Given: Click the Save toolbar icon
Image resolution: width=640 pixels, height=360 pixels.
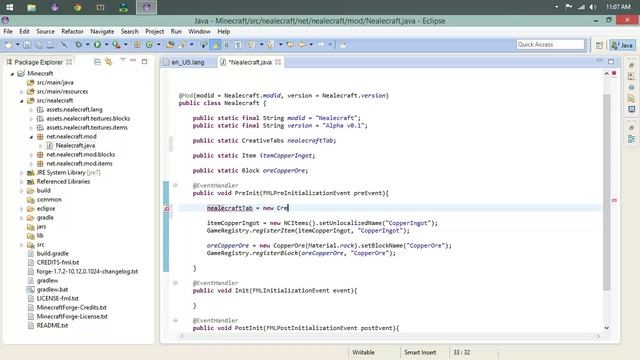Looking at the screenshot, I should 27,45.
